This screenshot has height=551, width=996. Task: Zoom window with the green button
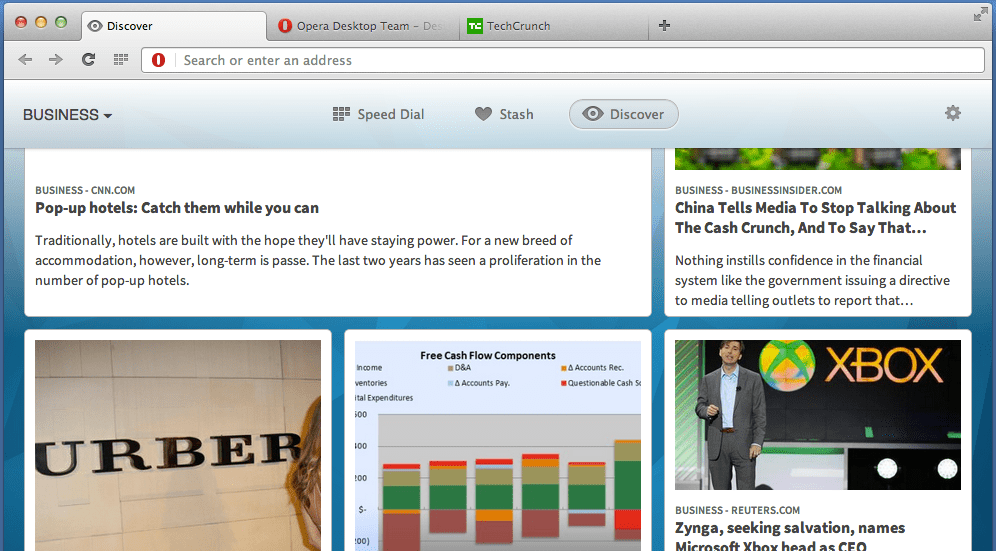pyautogui.click(x=62, y=23)
